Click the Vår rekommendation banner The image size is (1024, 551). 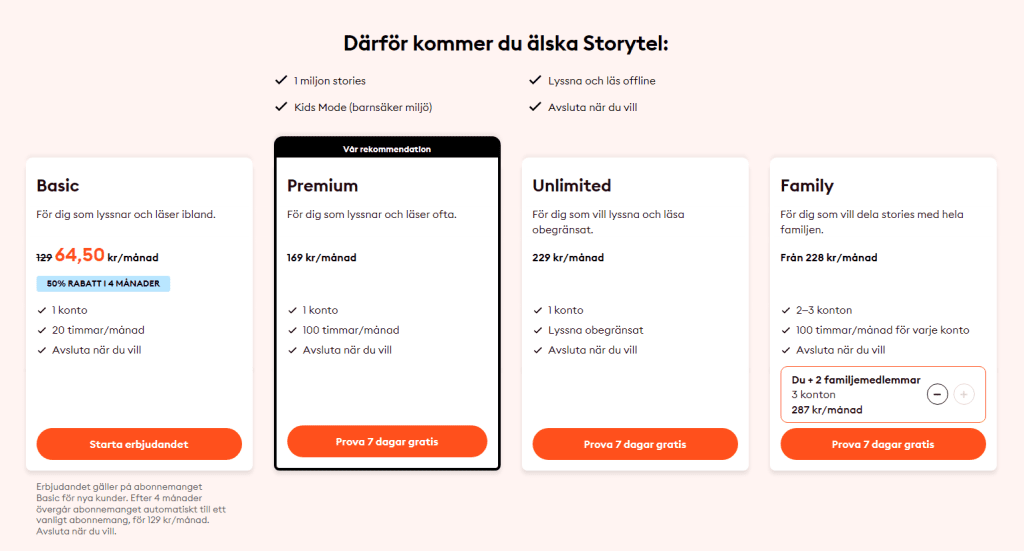click(x=387, y=148)
